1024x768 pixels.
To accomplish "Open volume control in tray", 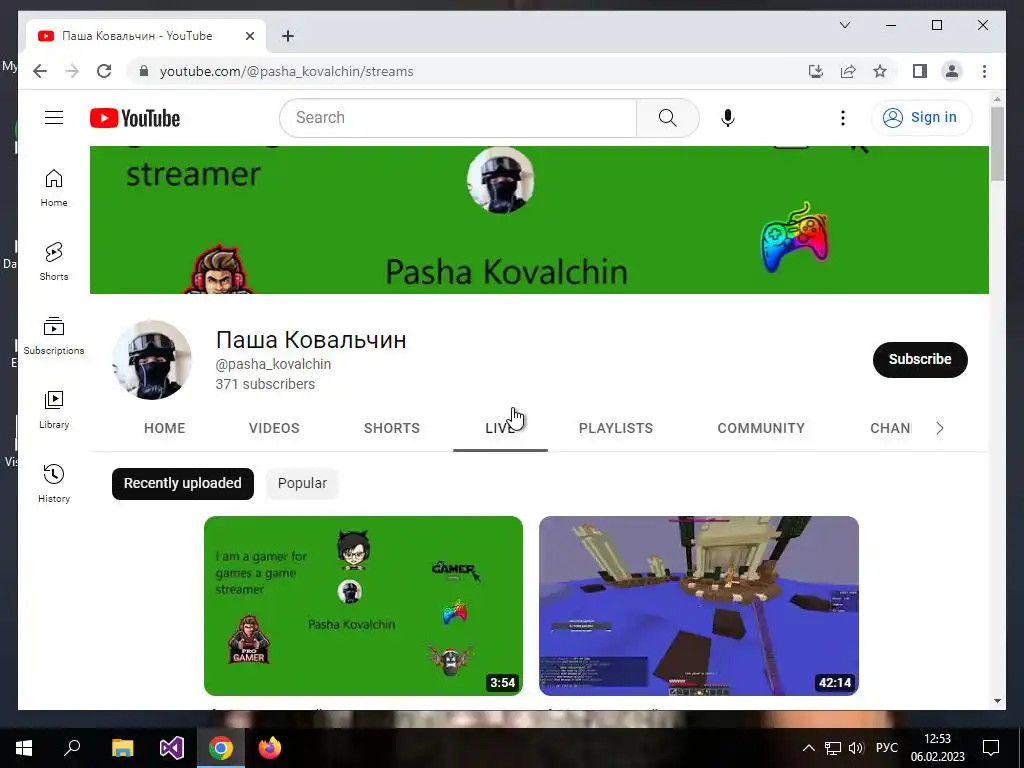I will click(856, 748).
